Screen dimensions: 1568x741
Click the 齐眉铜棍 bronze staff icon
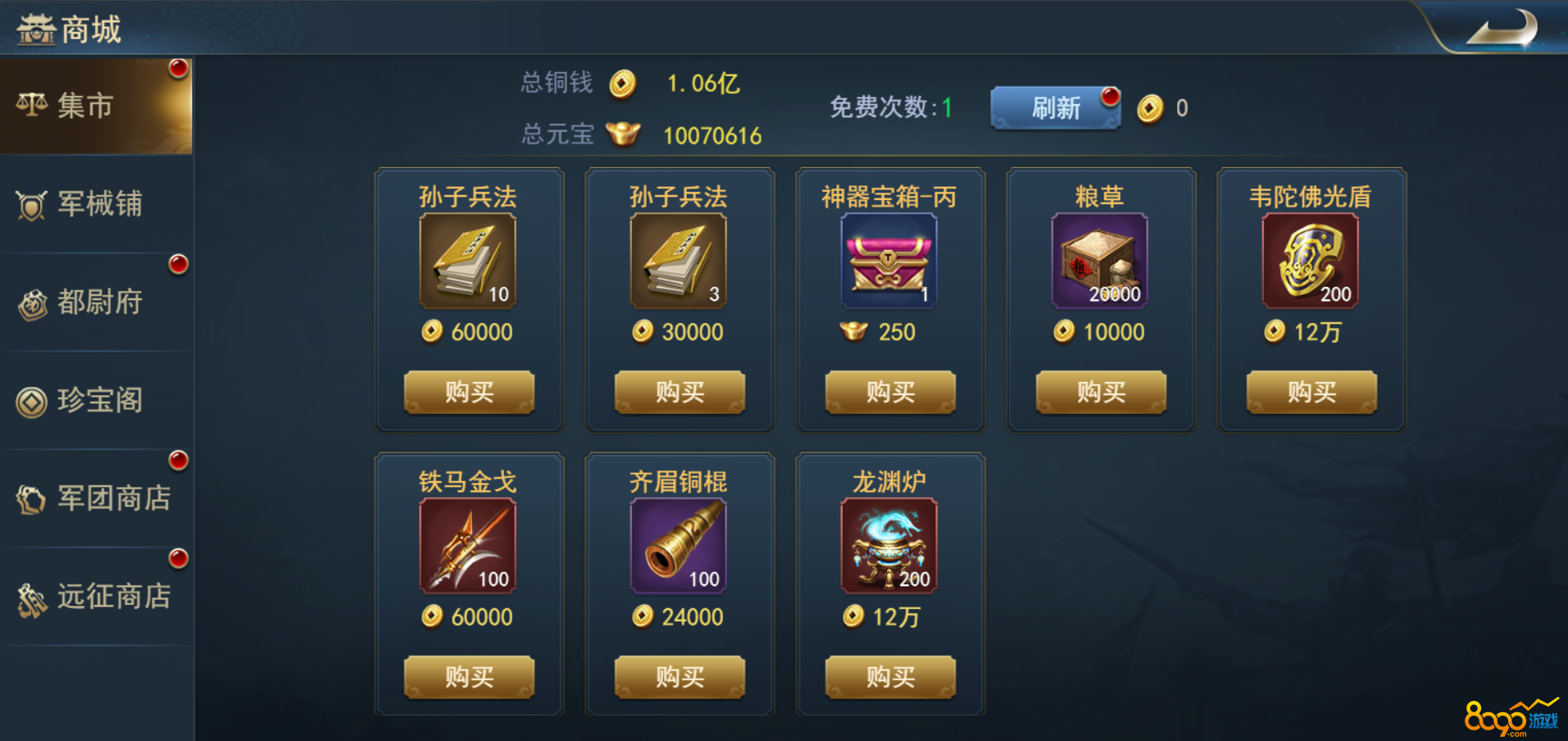[x=679, y=546]
